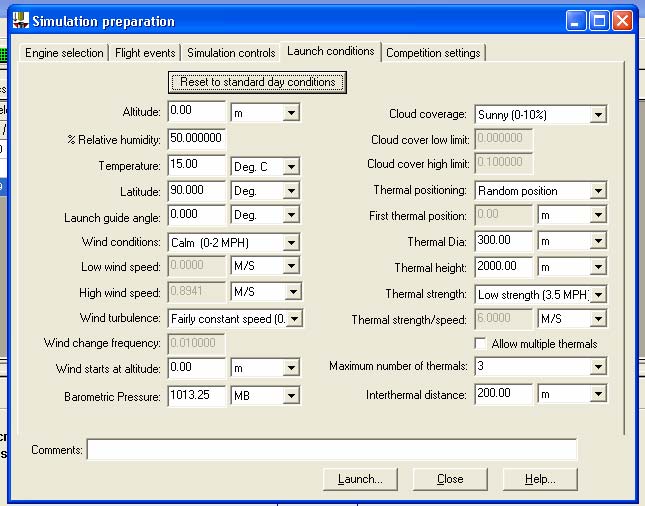The height and width of the screenshot is (506, 645).
Task: Click into the Comments text field
Action: tap(331, 450)
